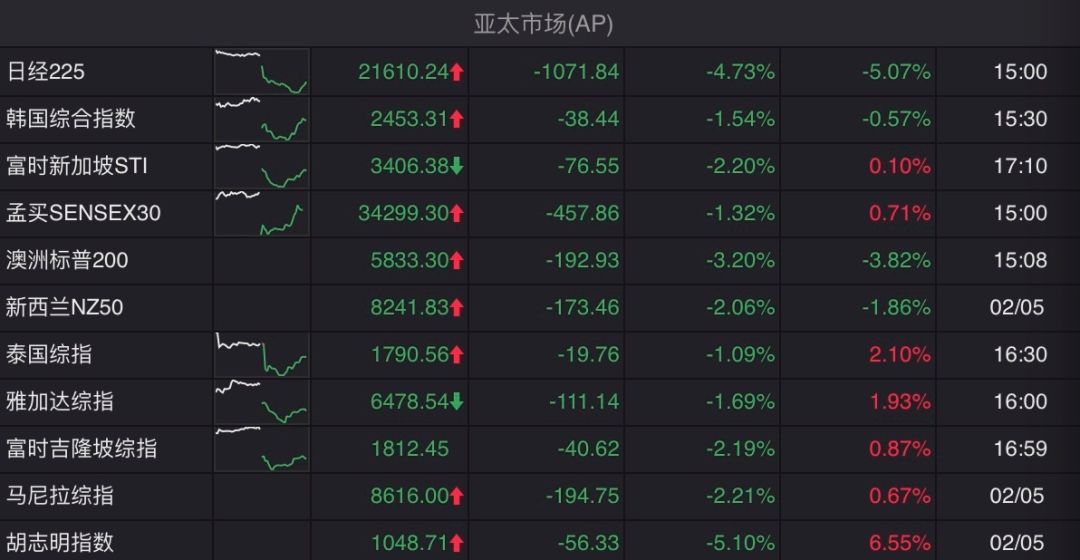Select the 马尼拉综指 index name
This screenshot has height=560, width=1080.
click(60, 496)
